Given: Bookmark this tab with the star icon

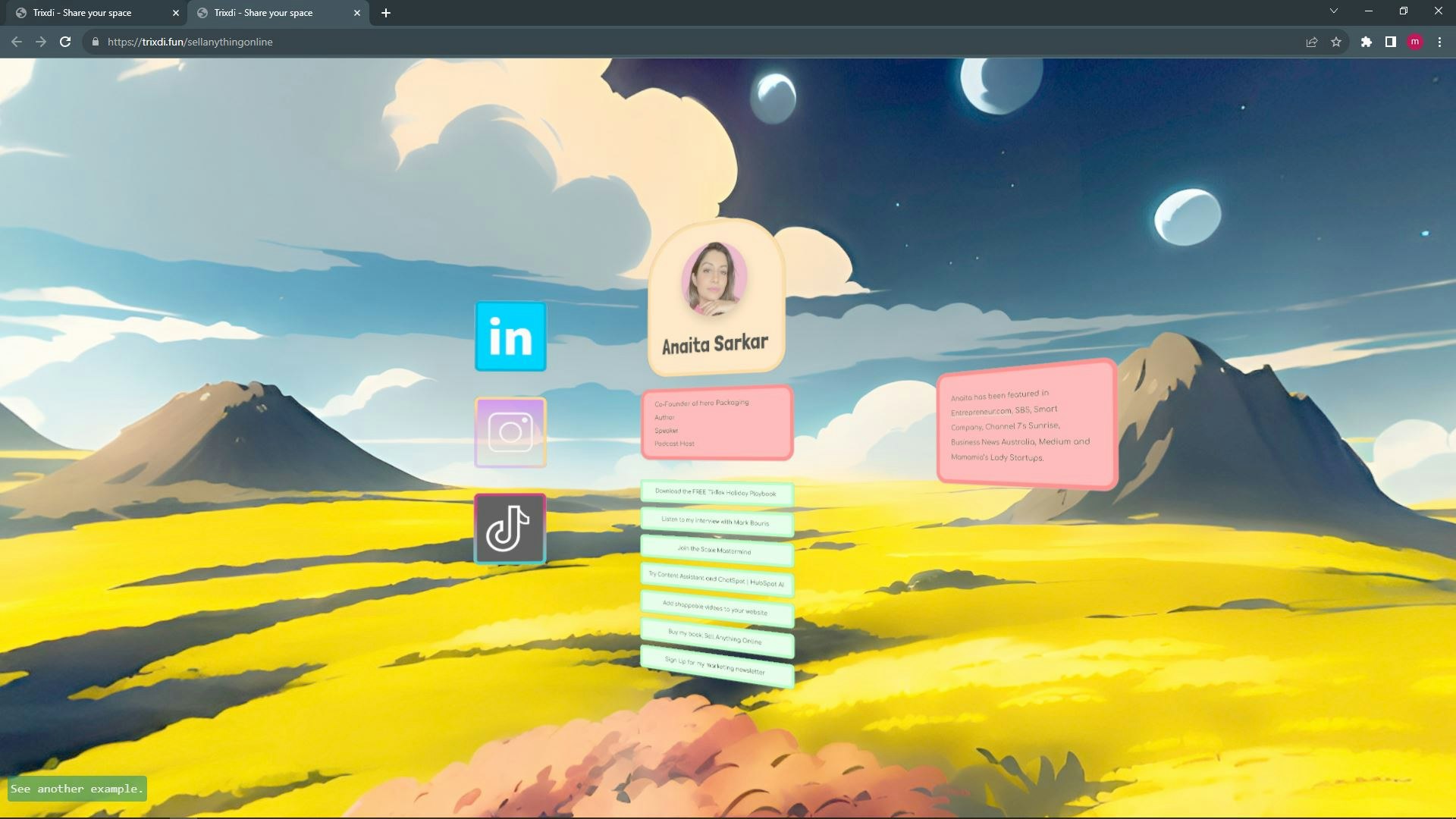Looking at the screenshot, I should 1336,42.
